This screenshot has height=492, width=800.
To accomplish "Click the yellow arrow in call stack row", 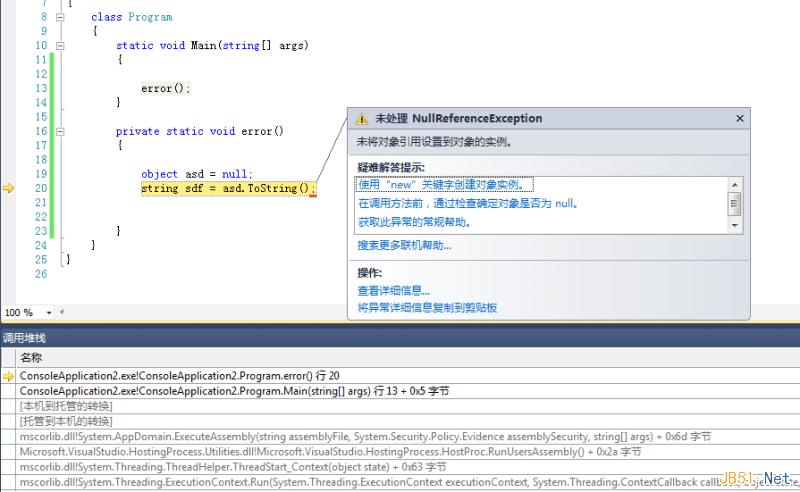I will [x=8, y=376].
